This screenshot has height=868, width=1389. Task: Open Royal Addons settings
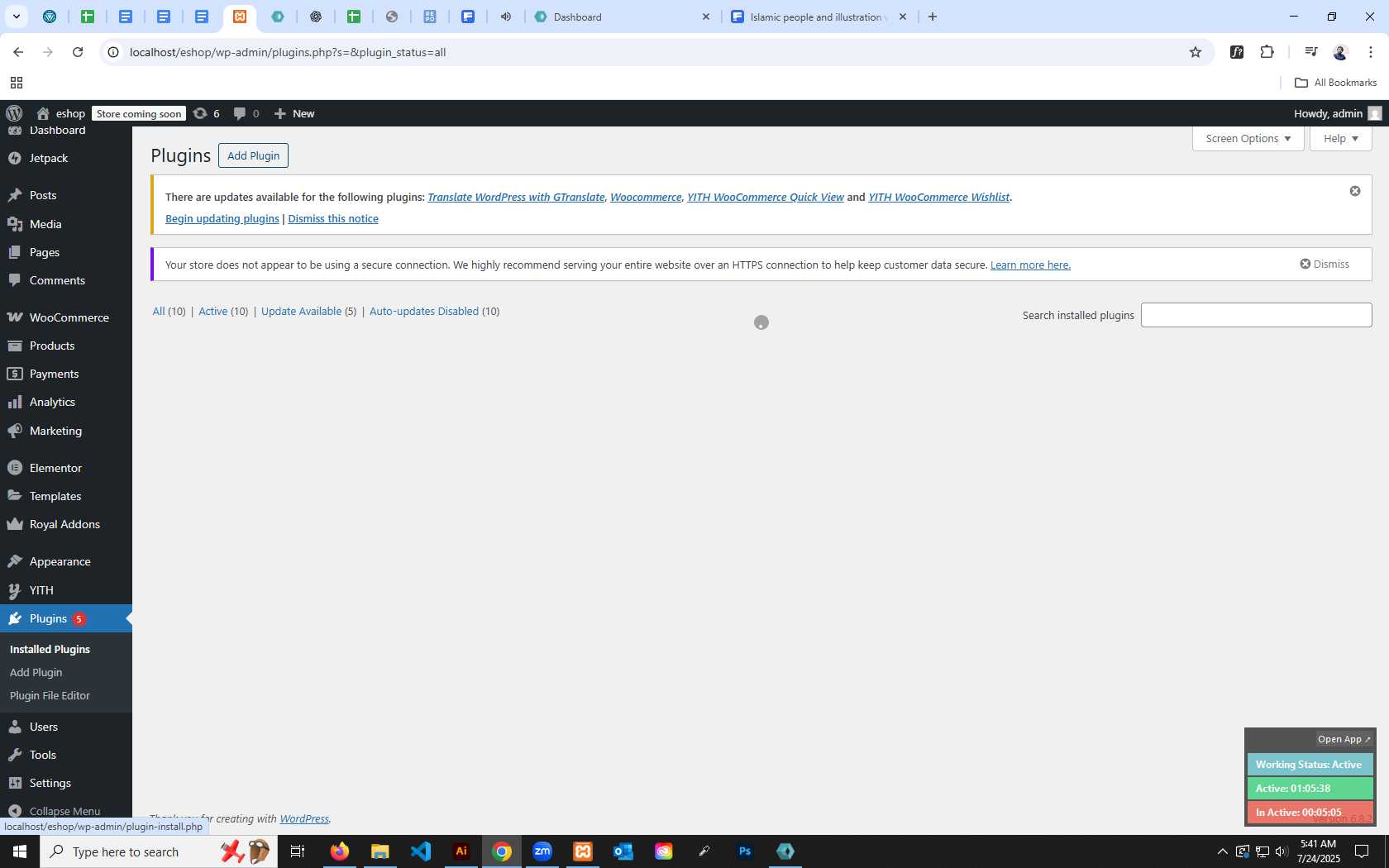(x=66, y=524)
